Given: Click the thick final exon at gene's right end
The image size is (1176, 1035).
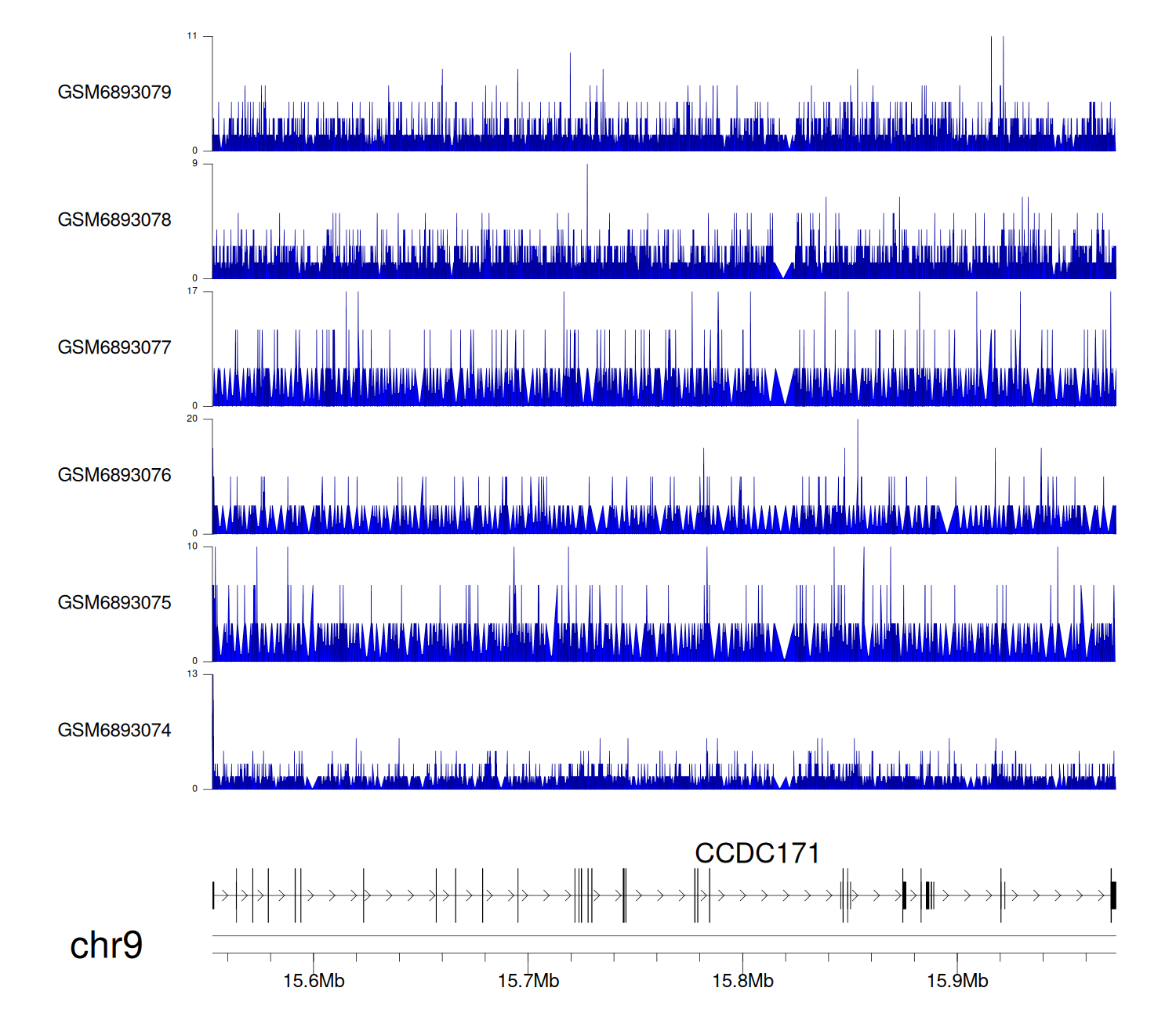Looking at the screenshot, I should (x=1112, y=895).
